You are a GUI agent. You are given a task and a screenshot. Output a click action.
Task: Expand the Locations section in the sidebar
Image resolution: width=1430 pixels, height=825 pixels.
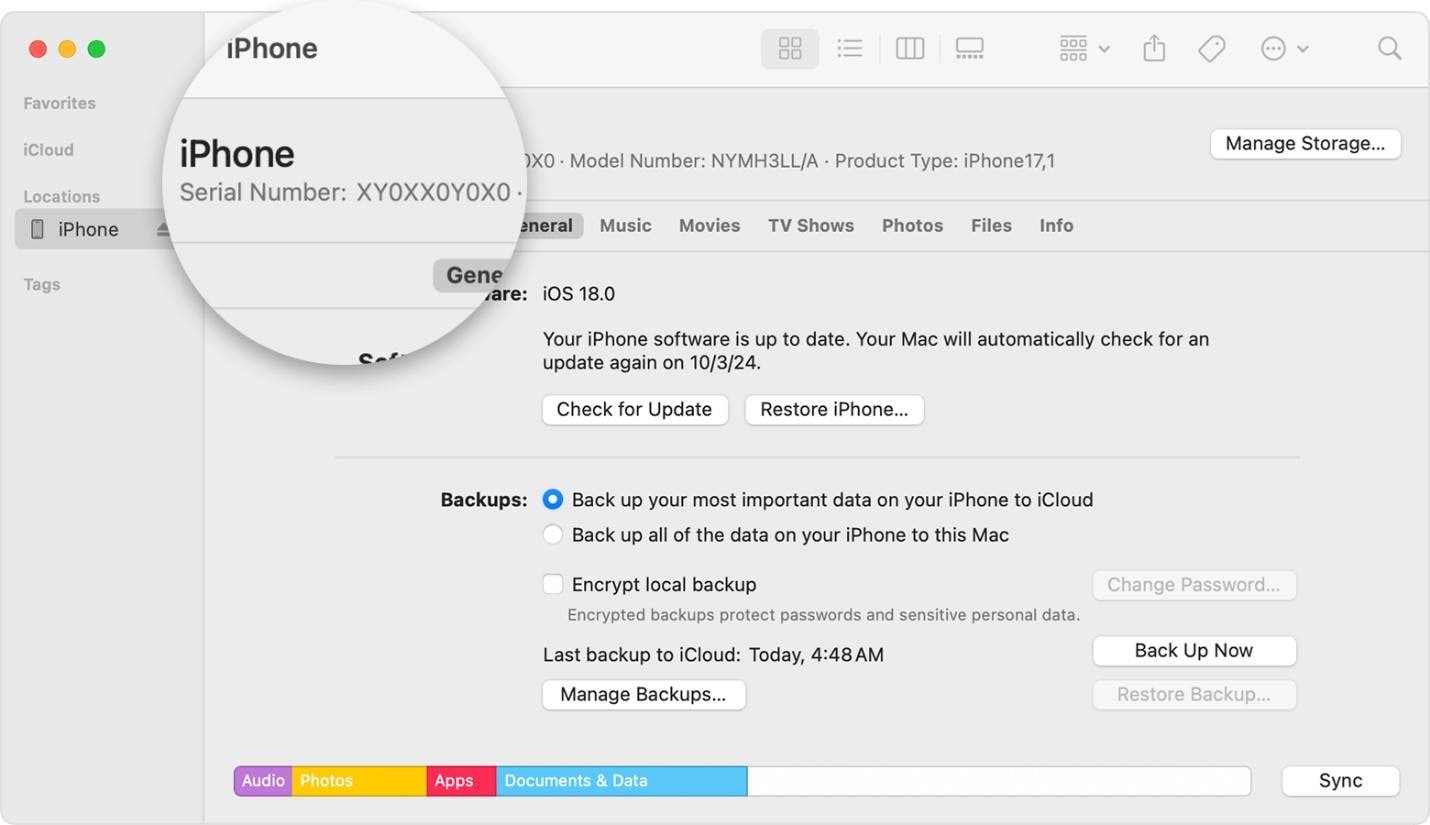[x=61, y=196]
